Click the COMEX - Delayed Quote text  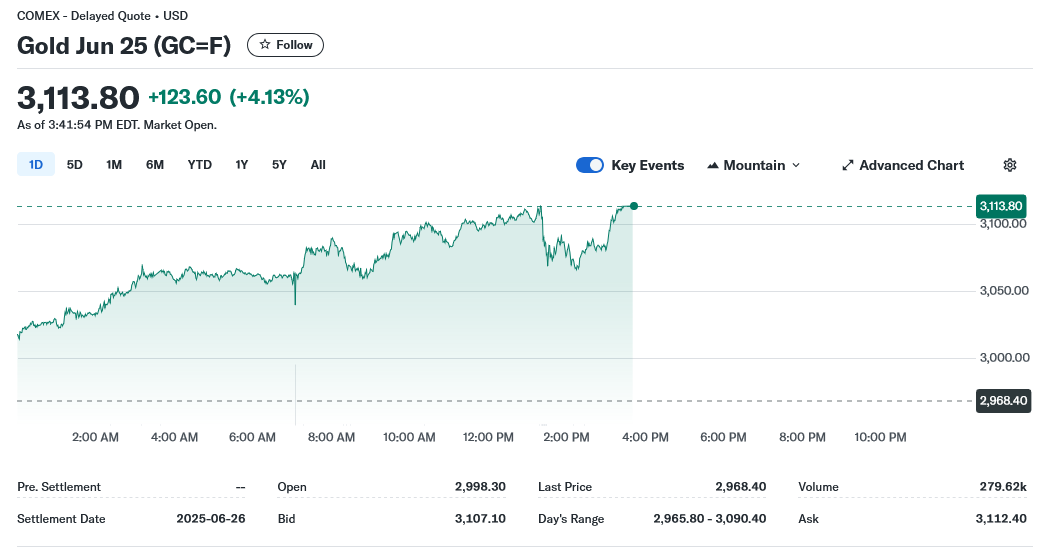pyautogui.click(x=84, y=16)
